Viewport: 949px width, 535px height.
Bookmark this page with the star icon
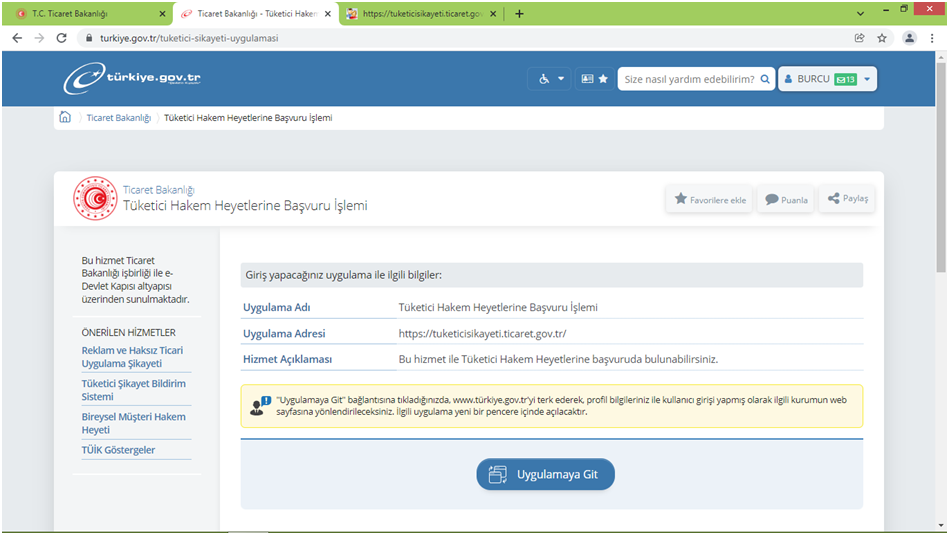tap(882, 38)
